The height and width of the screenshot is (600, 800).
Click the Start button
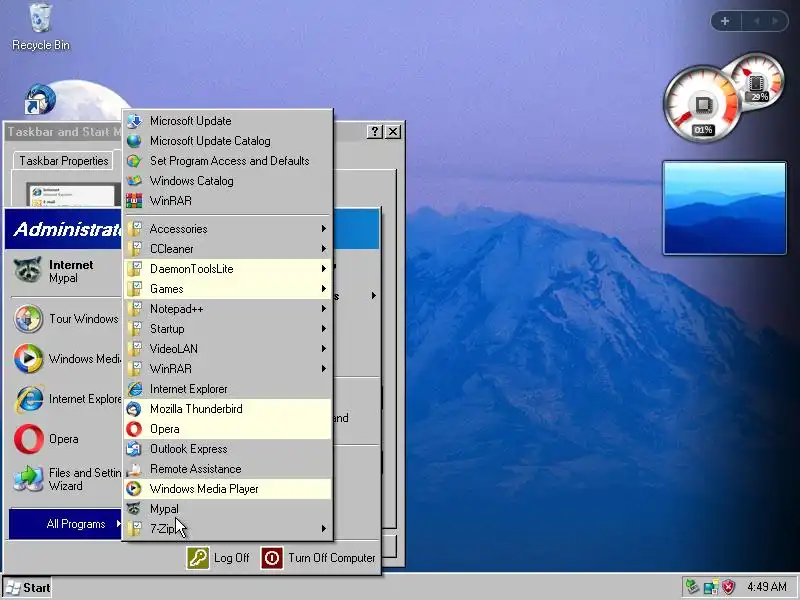point(28,588)
